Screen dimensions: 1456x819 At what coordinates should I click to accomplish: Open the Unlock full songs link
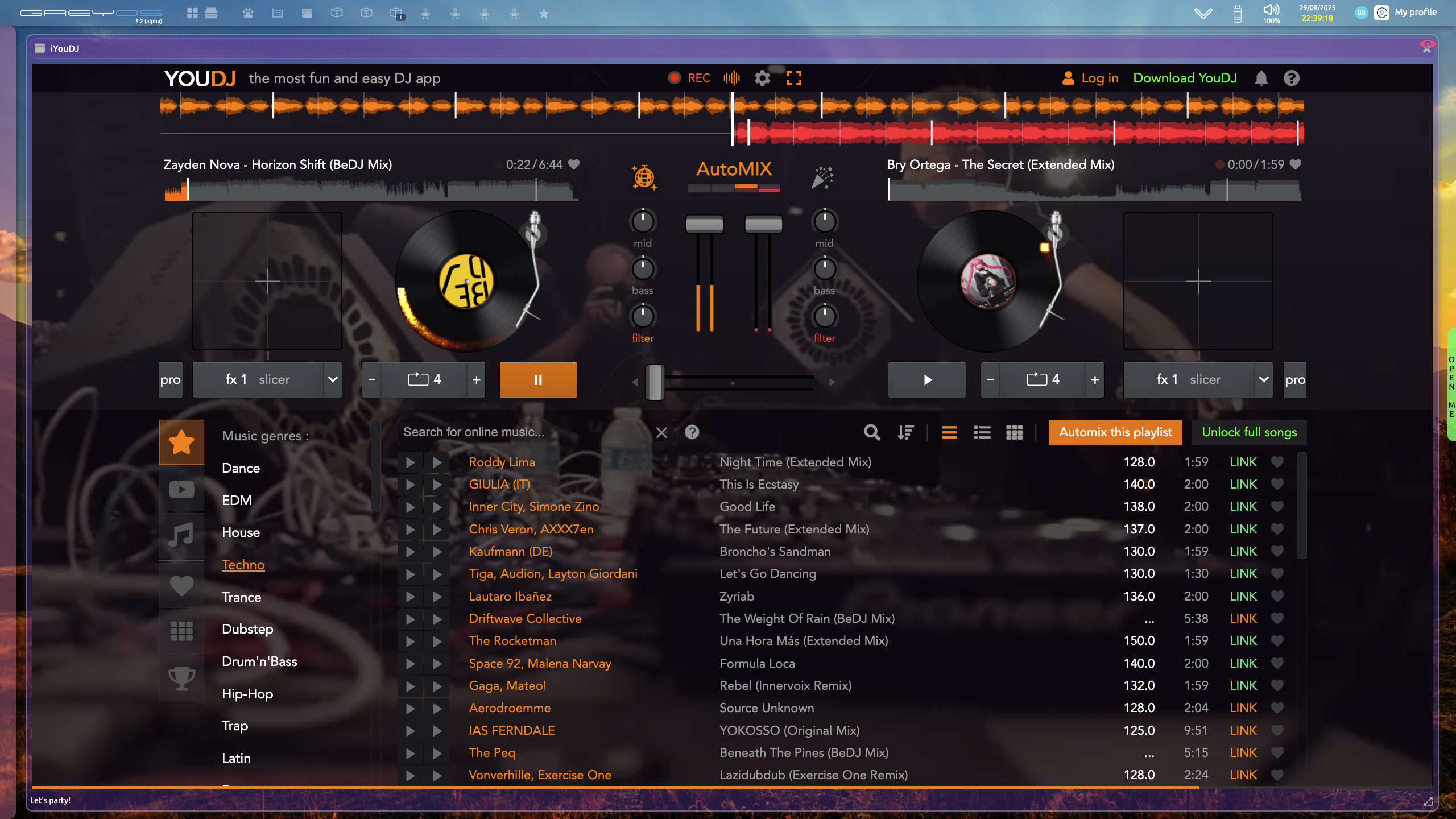(x=1249, y=432)
